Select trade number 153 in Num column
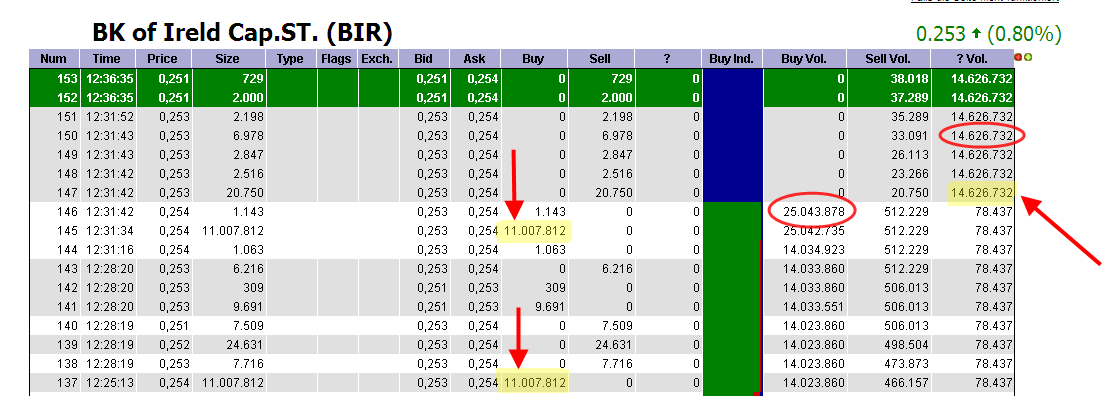The image size is (1111, 396). point(68,78)
